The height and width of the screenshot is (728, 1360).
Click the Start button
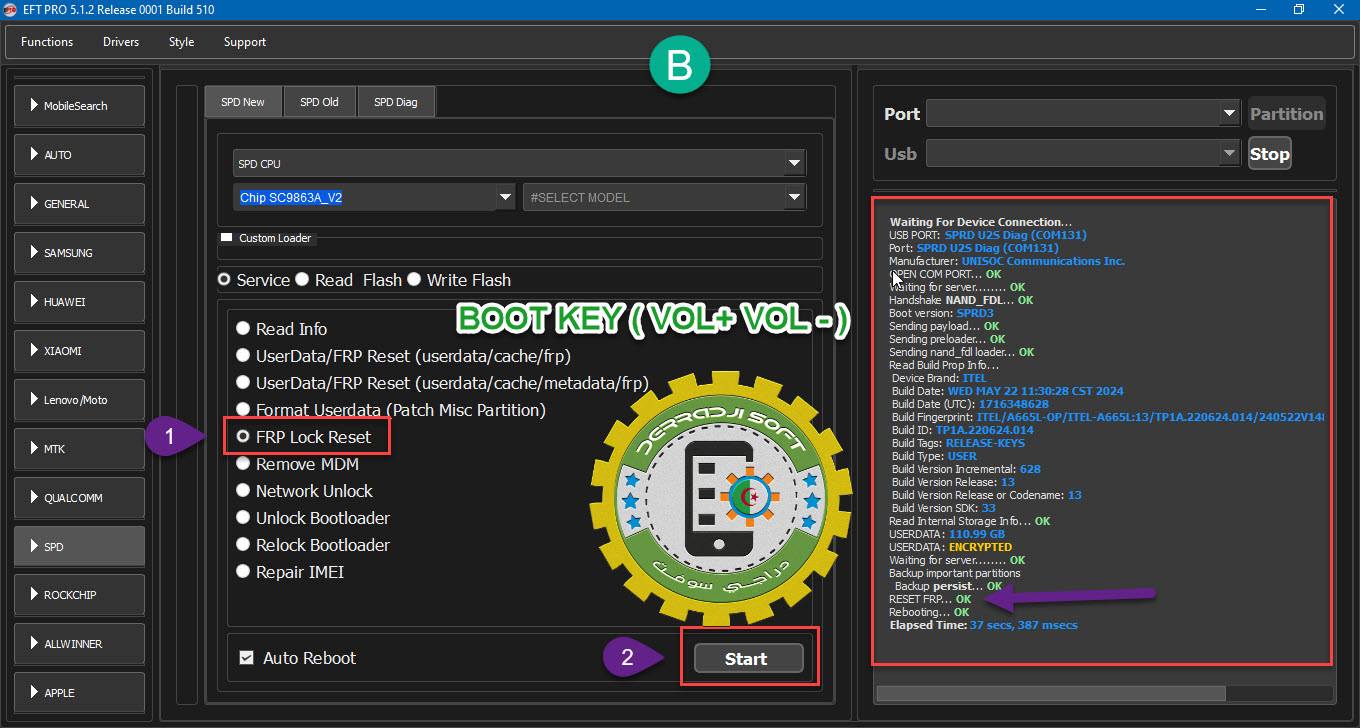click(x=749, y=658)
